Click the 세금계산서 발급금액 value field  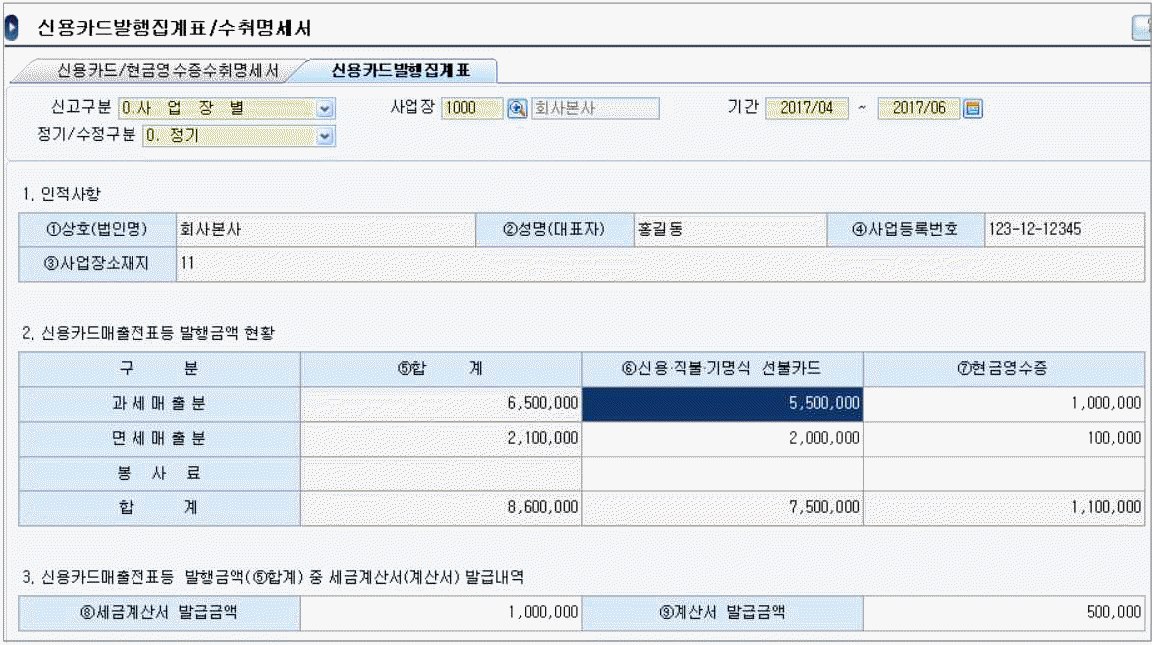440,612
